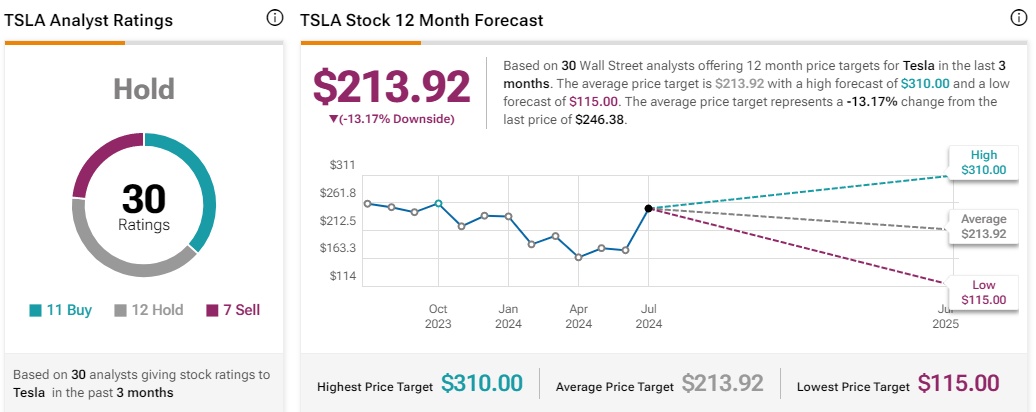
Task: Click the purple Sell segment of donut
Action: 91,169
